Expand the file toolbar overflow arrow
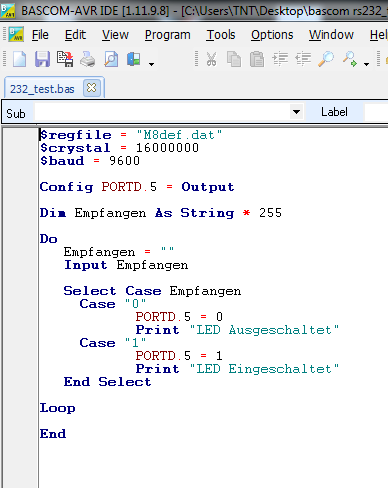 pyautogui.click(x=151, y=64)
